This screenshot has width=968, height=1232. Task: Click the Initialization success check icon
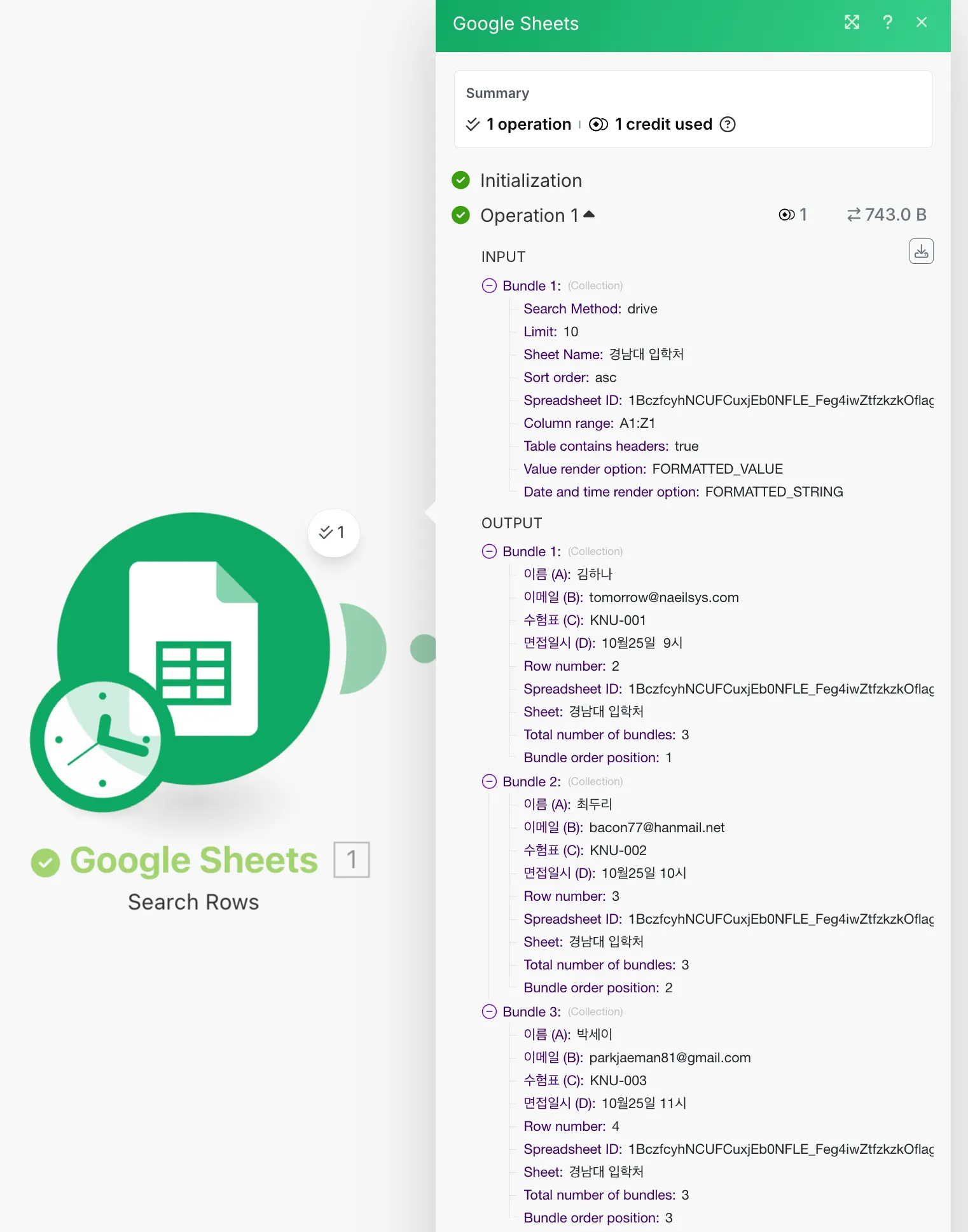pyautogui.click(x=460, y=181)
